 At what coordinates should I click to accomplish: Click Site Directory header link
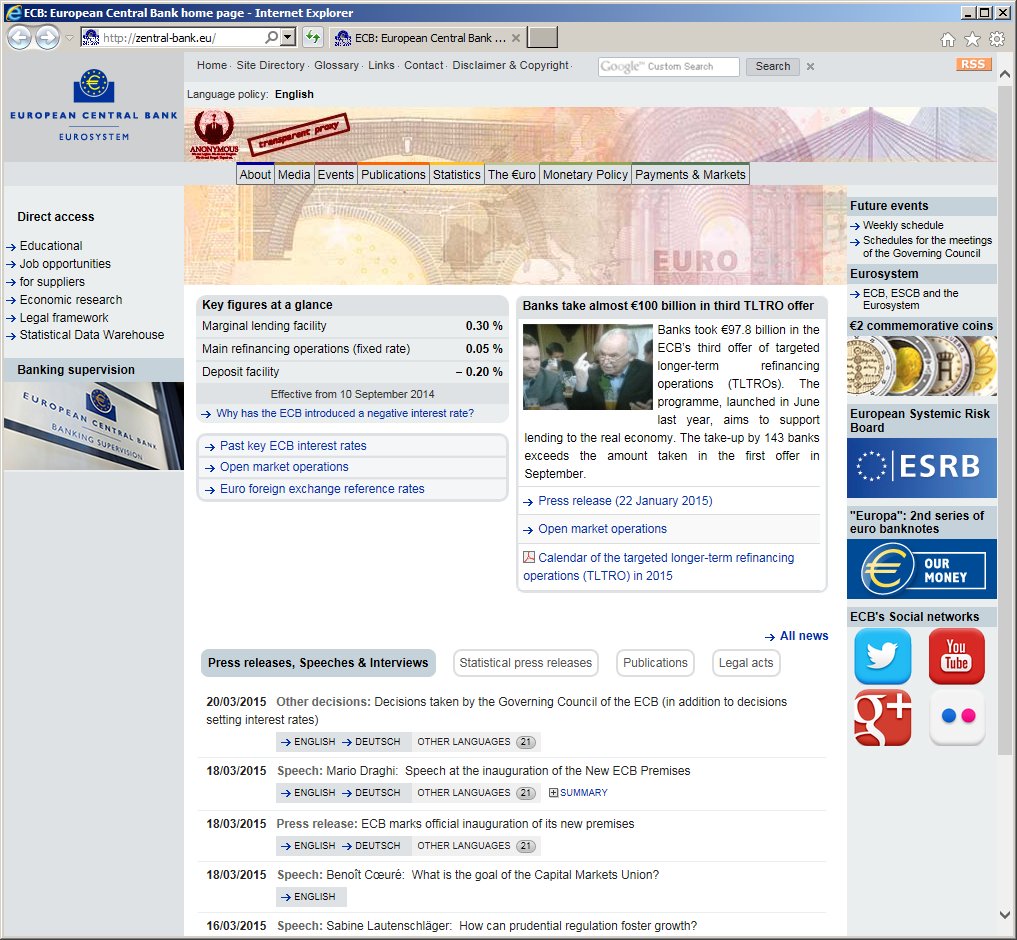(x=270, y=65)
